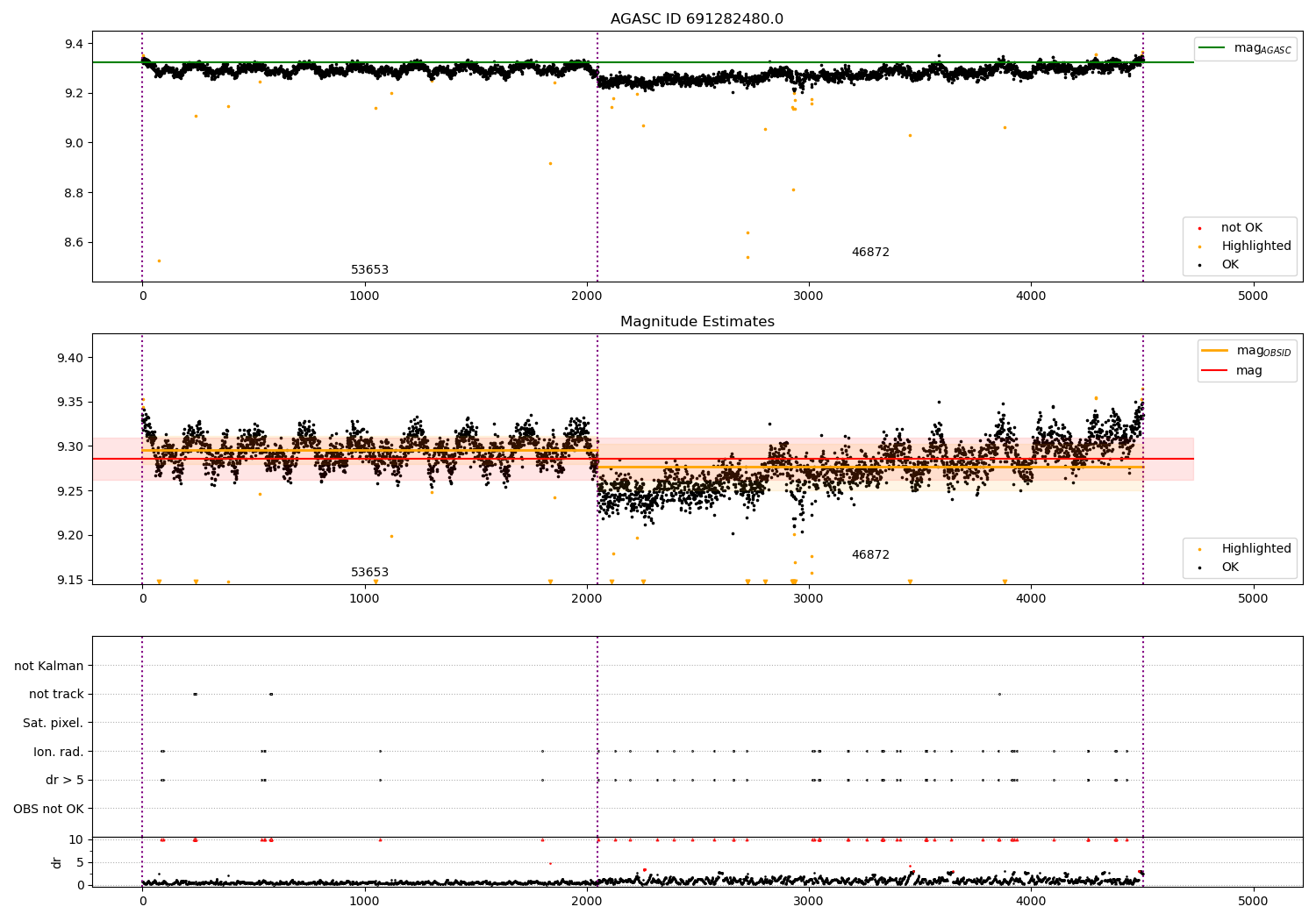The height and width of the screenshot is (921, 1316).
Task: Click x-axis tick '2000' below the dr plot
Action: click(x=586, y=902)
